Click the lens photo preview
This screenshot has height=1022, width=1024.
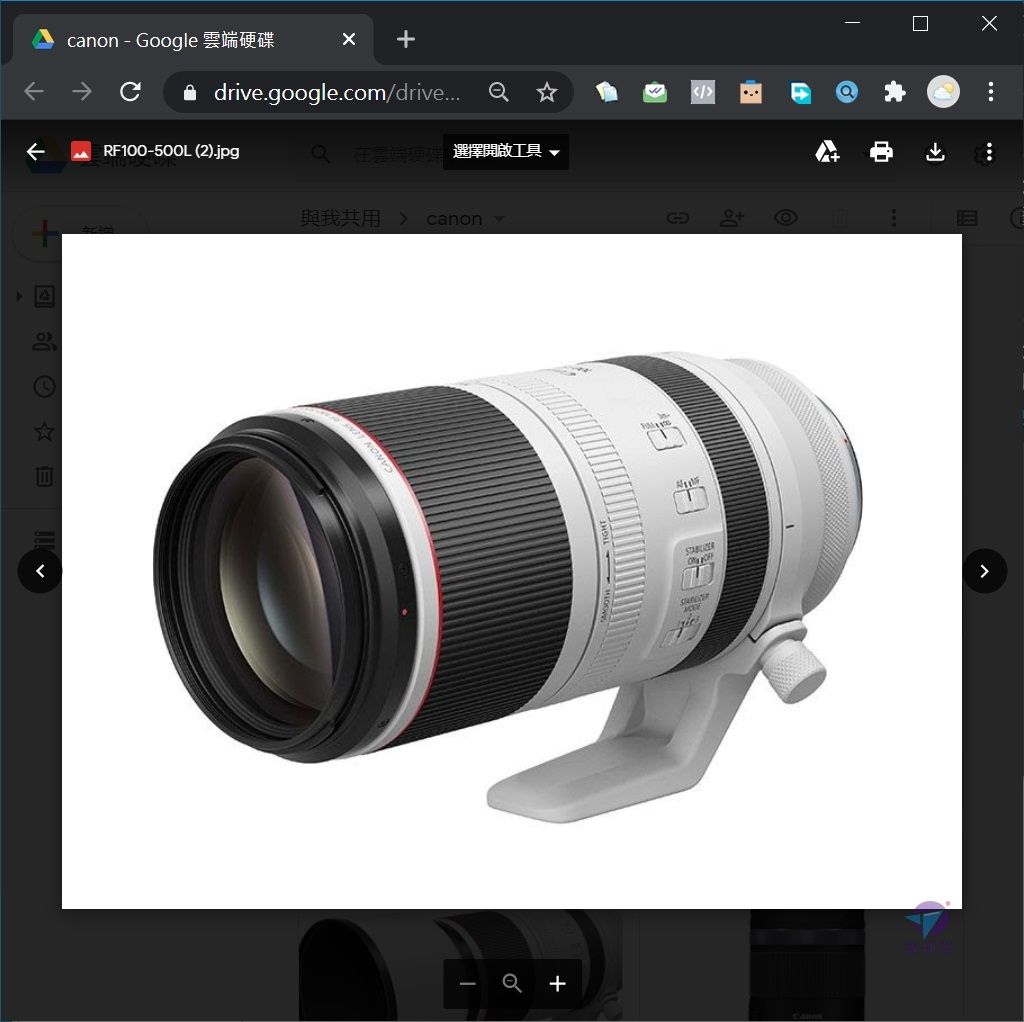(x=511, y=571)
